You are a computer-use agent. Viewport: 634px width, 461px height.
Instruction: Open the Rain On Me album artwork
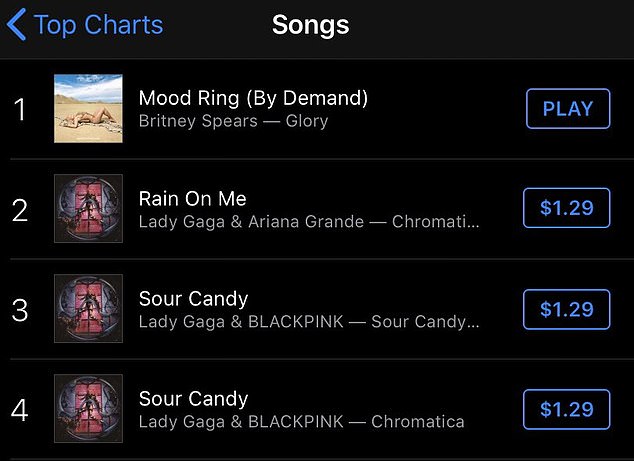point(88,209)
